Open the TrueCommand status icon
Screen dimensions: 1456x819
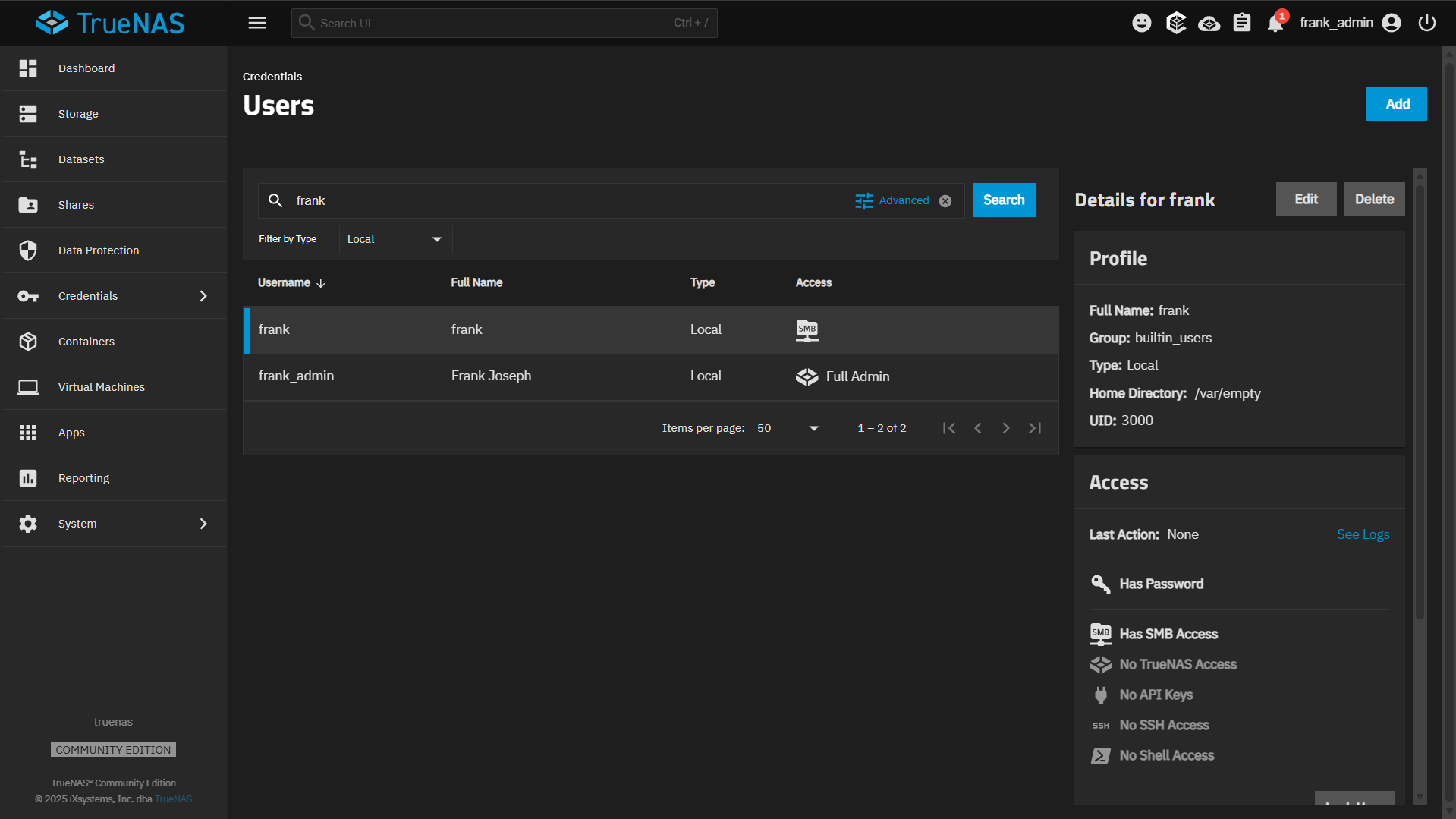coord(1176,23)
